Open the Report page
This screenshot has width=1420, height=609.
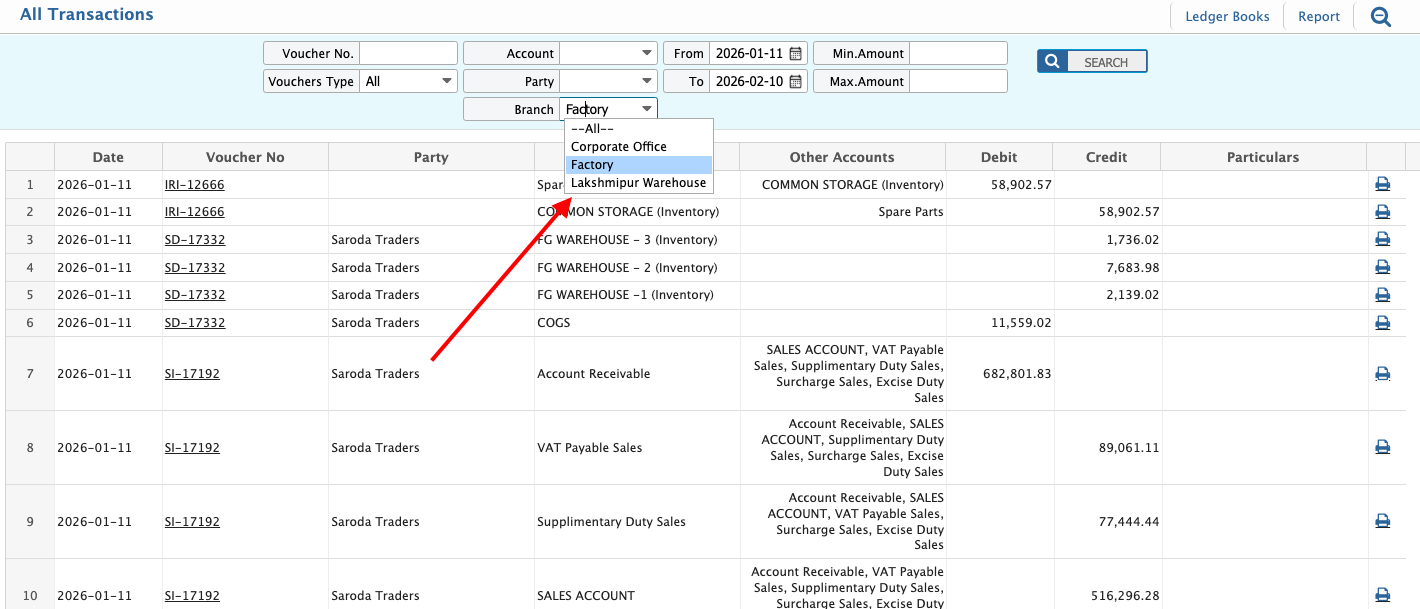coord(1319,16)
